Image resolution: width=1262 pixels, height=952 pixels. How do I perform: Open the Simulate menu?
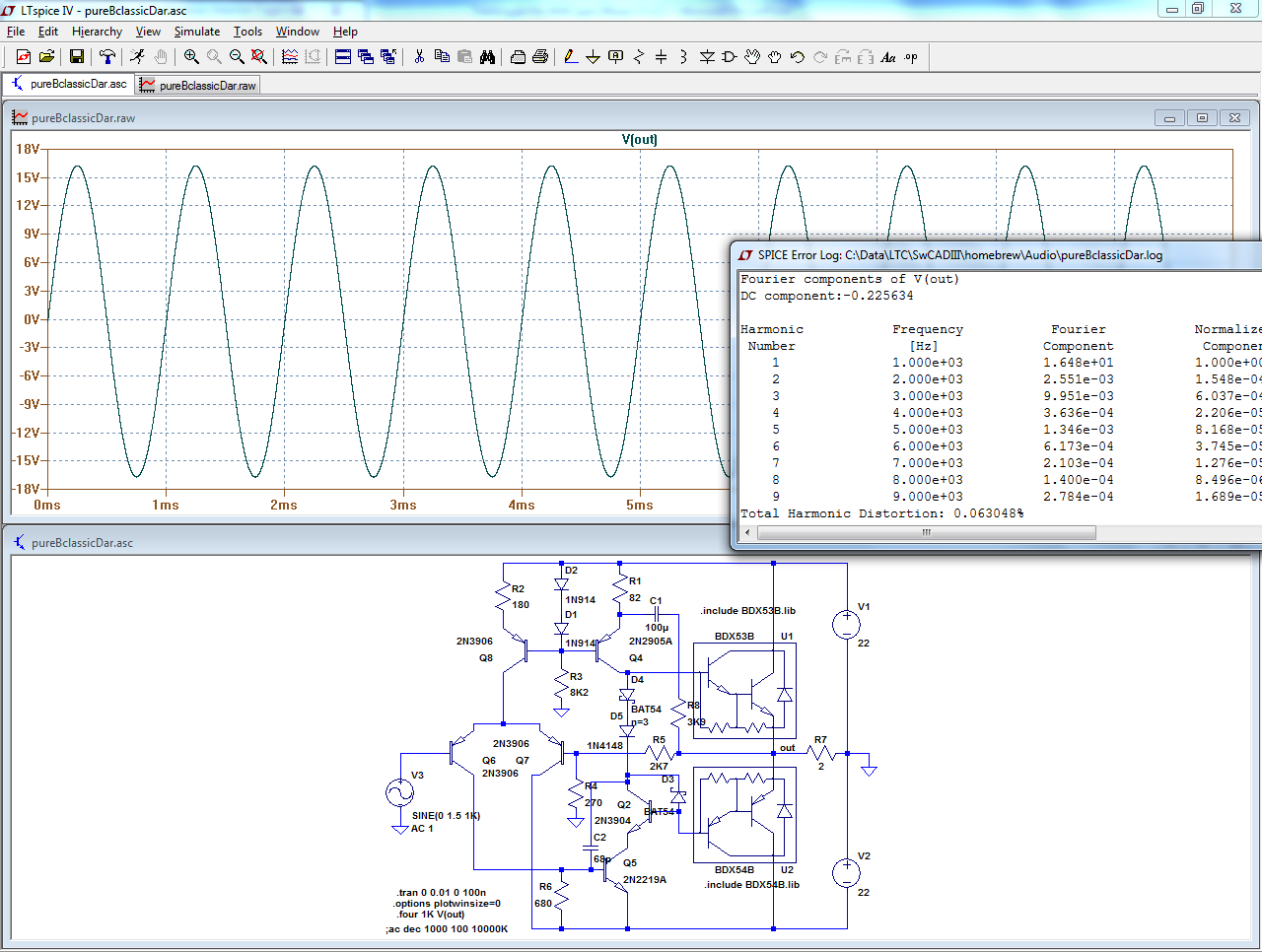tap(197, 32)
